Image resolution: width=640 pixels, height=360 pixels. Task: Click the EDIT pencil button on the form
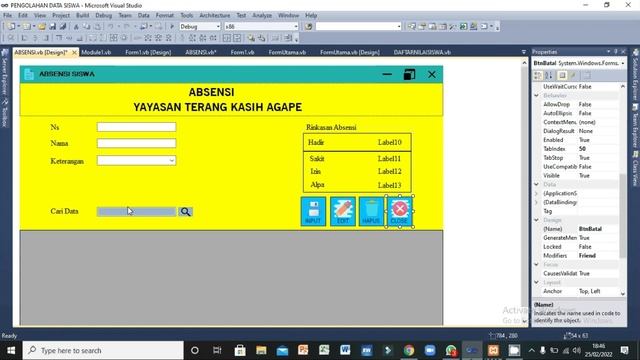coord(342,211)
